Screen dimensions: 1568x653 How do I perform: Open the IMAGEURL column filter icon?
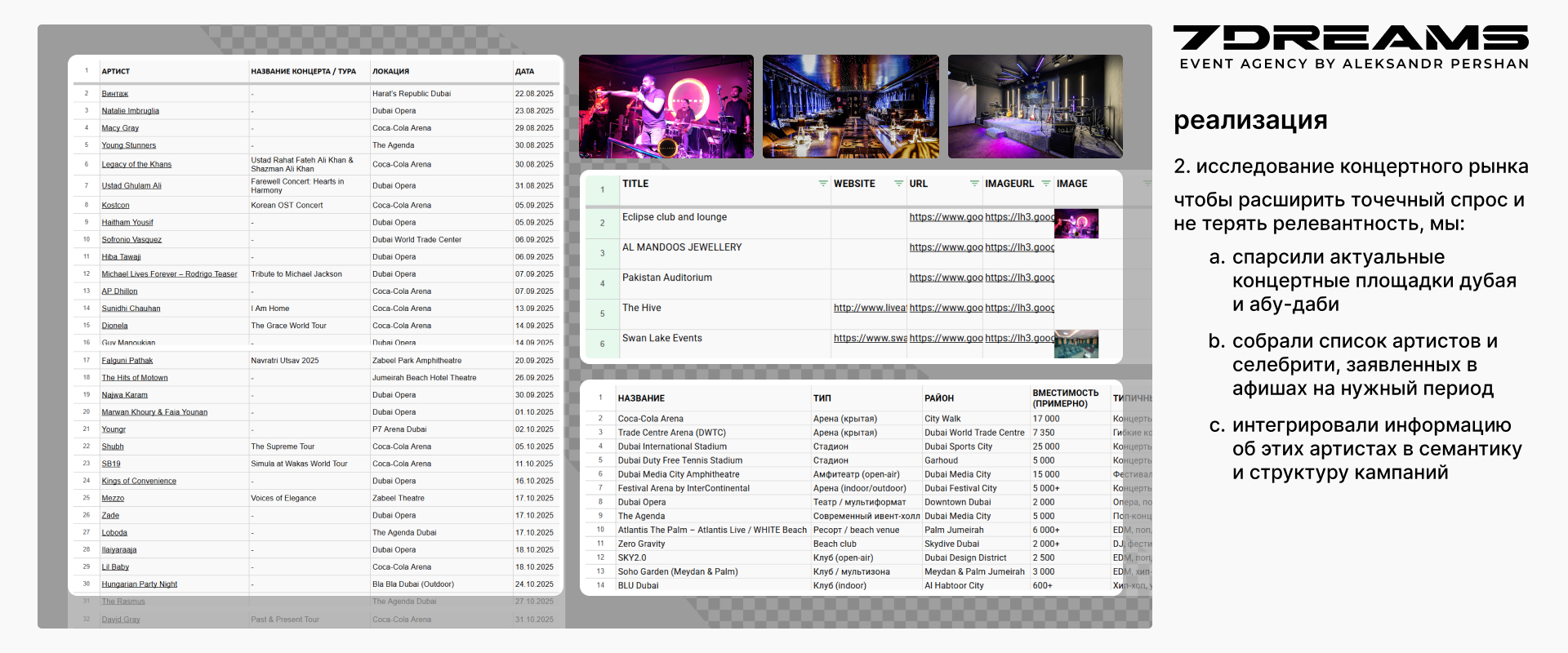click(1046, 184)
